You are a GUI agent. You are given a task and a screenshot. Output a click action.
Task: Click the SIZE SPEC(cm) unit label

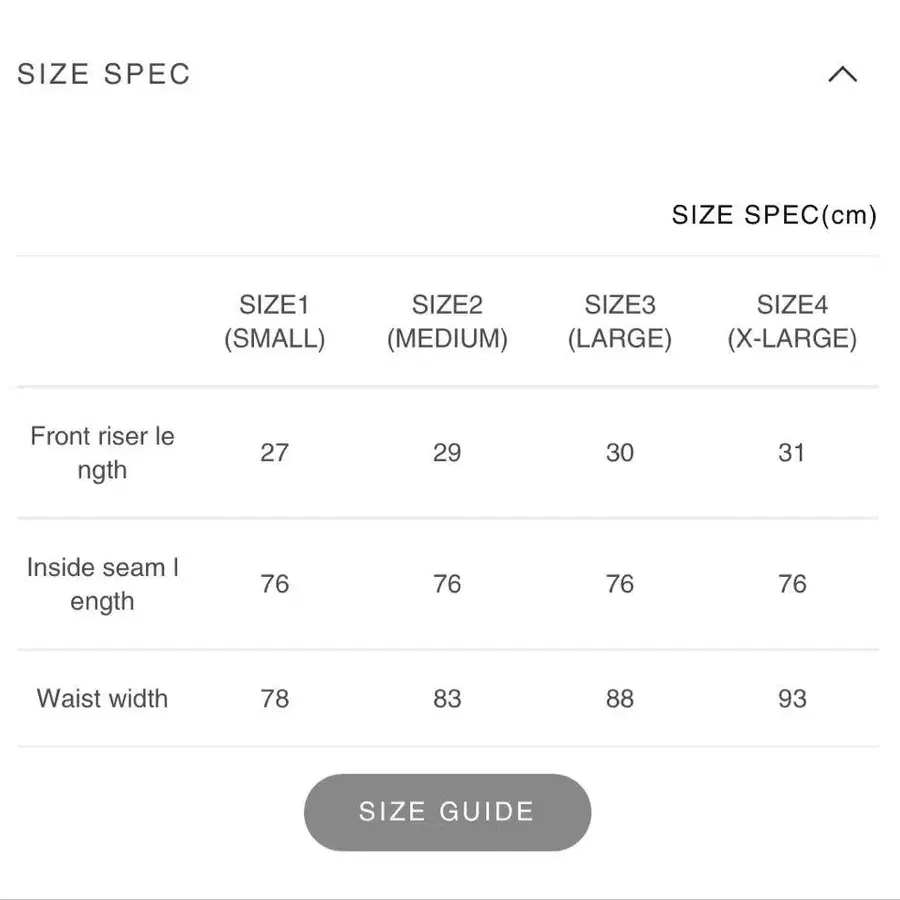tap(774, 215)
